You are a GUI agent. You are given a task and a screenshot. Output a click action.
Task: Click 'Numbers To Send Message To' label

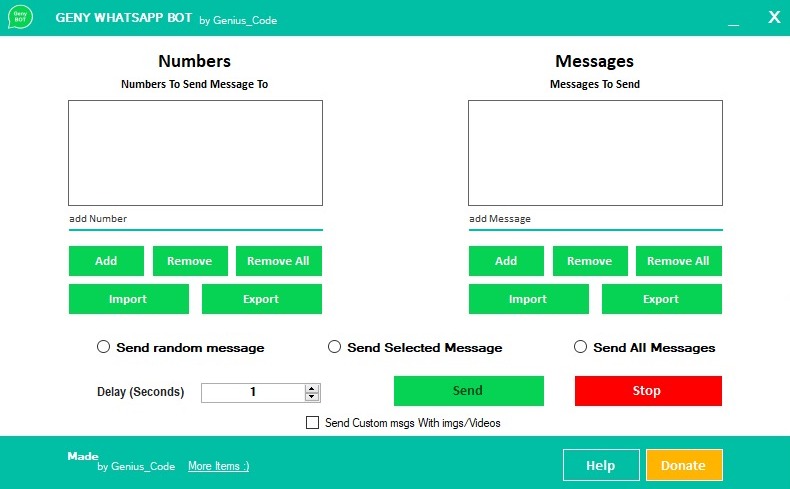[x=194, y=84]
